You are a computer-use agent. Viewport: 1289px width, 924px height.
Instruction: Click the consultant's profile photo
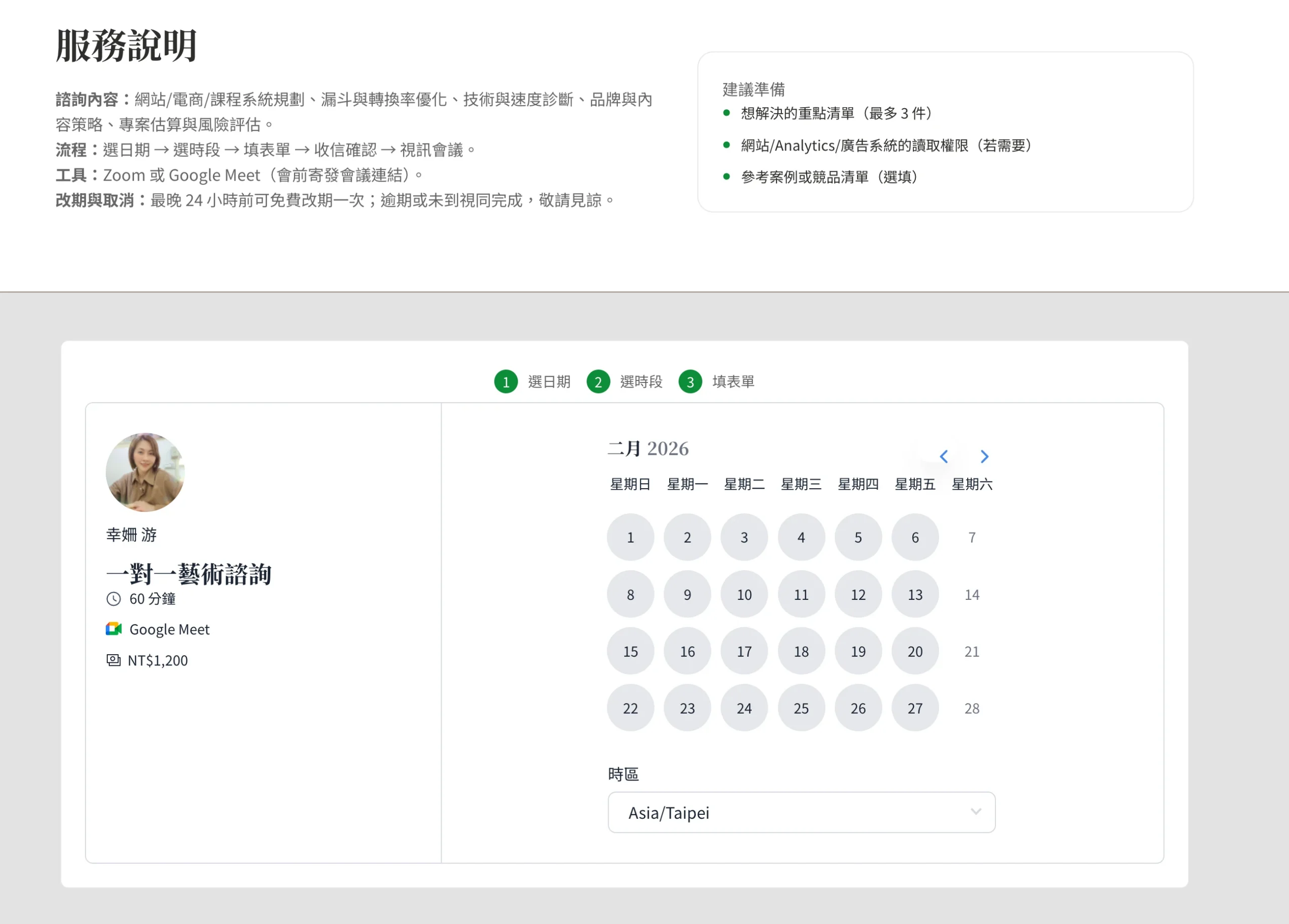click(145, 472)
